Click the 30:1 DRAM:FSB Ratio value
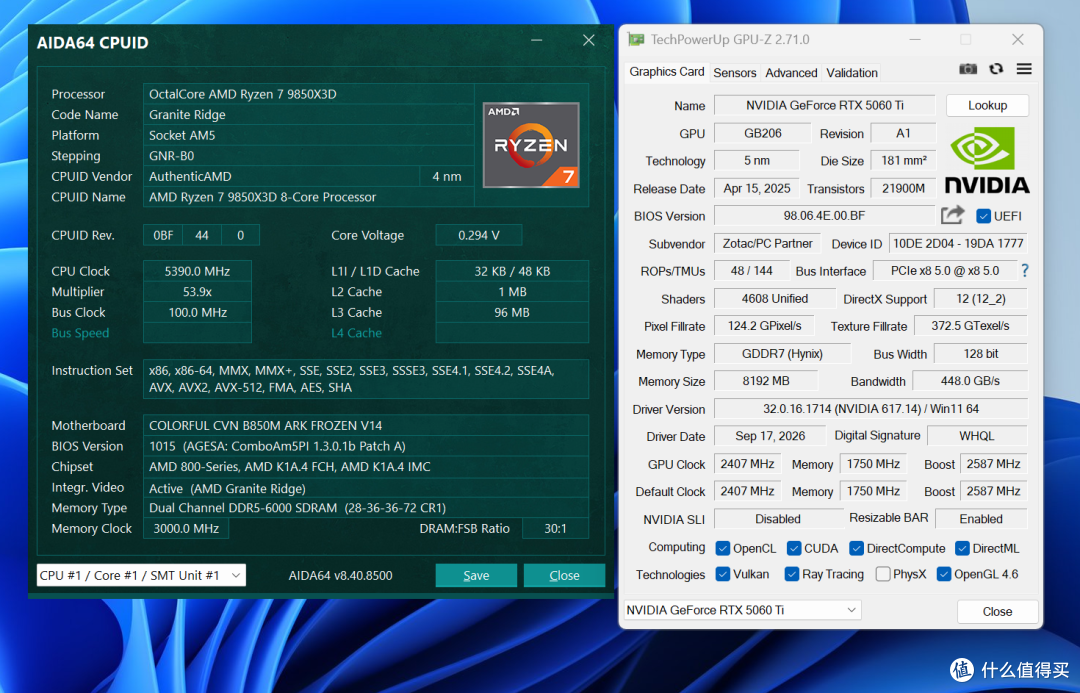This screenshot has width=1080, height=693. coord(555,528)
